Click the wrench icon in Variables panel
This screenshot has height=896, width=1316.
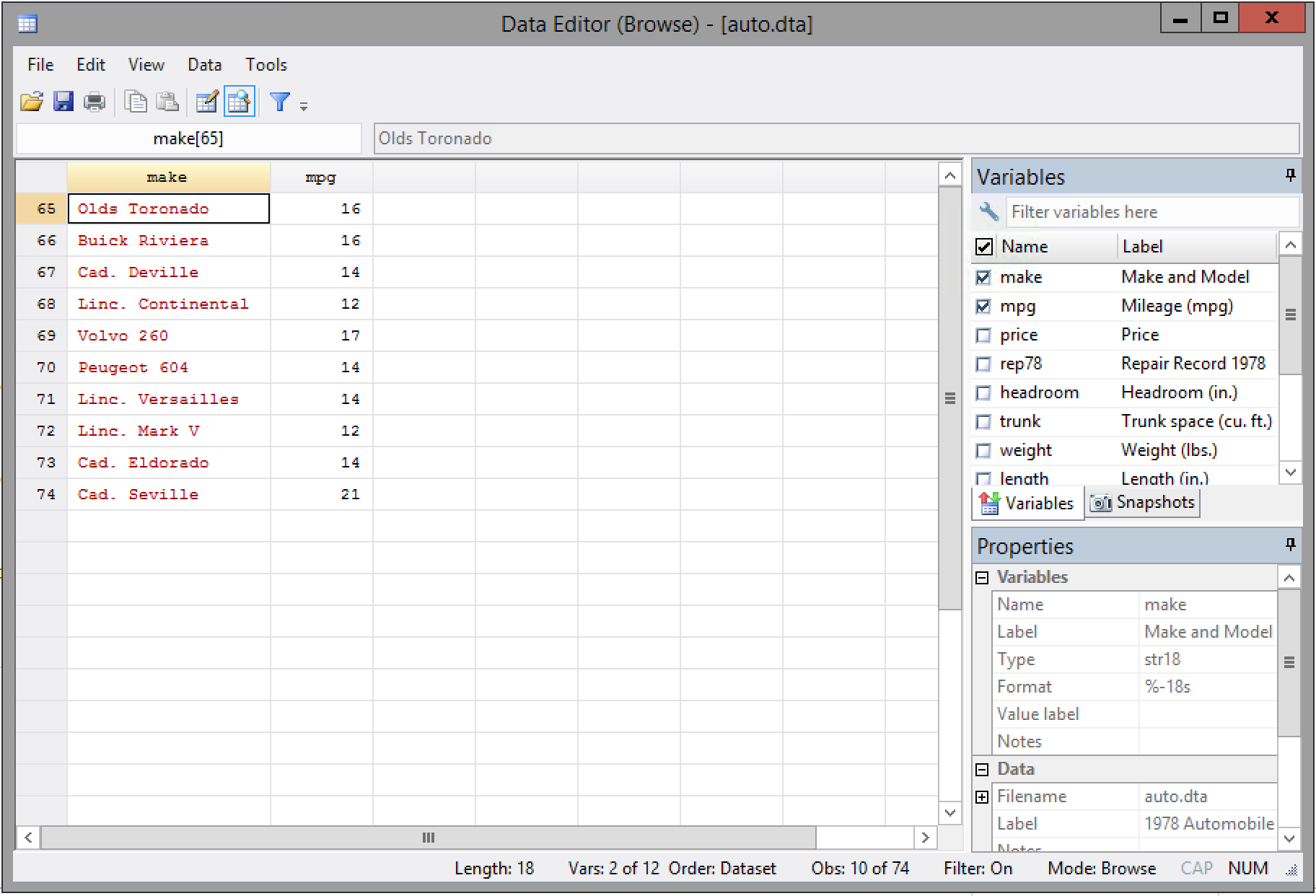click(x=988, y=211)
